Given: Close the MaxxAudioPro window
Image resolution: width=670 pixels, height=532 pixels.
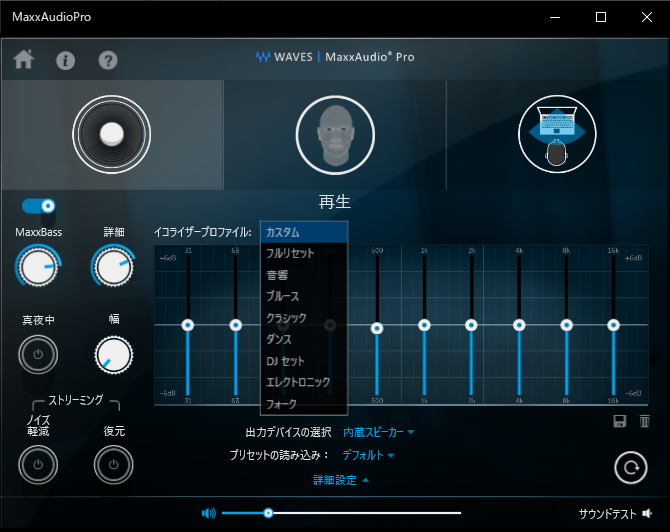Looking at the screenshot, I should point(647,17).
